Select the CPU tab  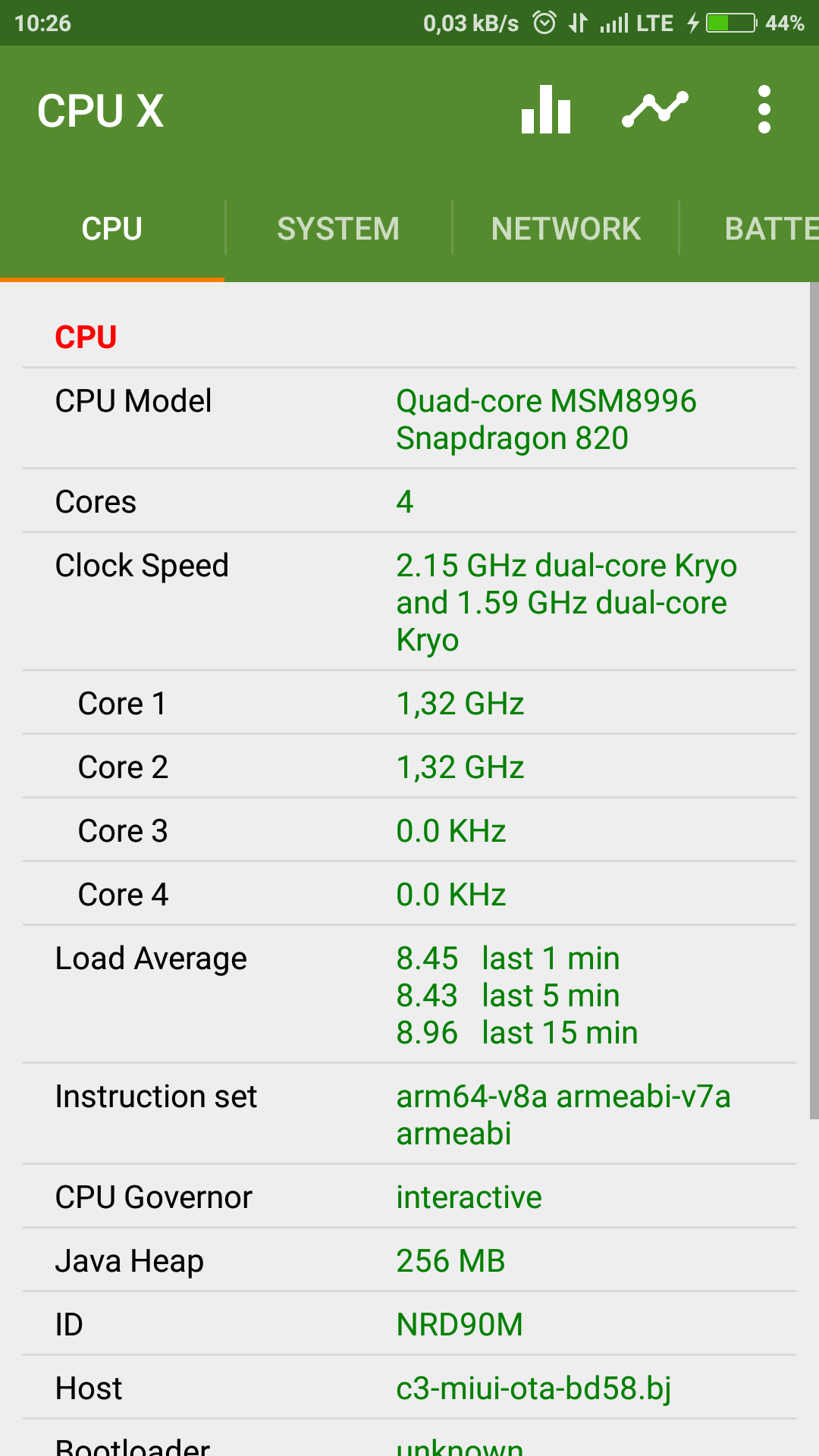112,229
